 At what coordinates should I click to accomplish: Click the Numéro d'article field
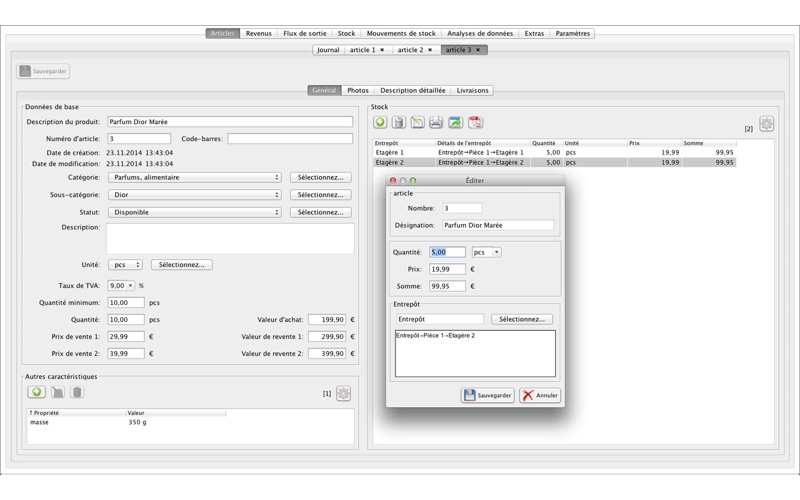click(x=139, y=139)
